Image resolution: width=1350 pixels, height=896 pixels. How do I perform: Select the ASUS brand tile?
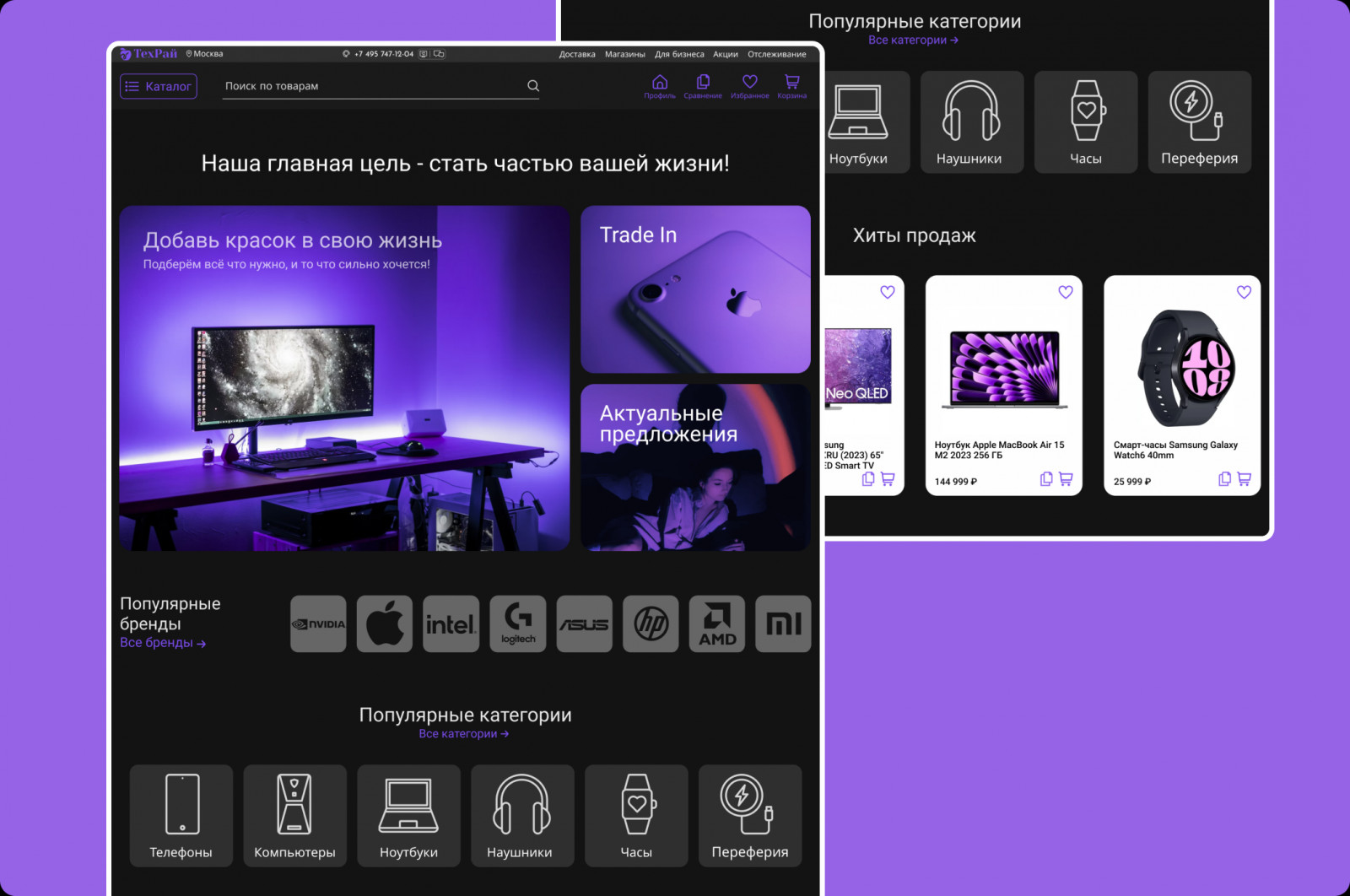pos(584,623)
